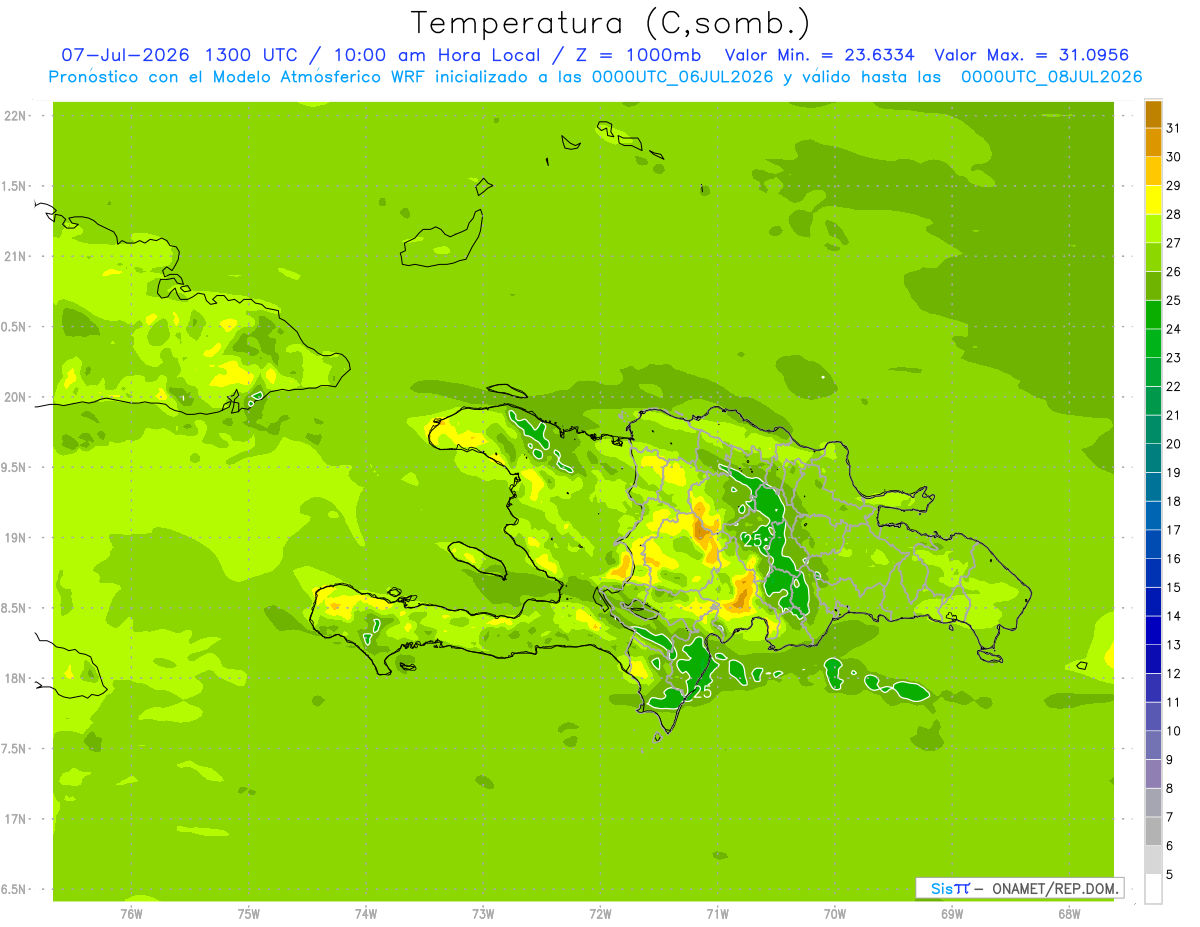
Task: Pick the colorbar swatch between 29 and 30
Action: click(1153, 172)
